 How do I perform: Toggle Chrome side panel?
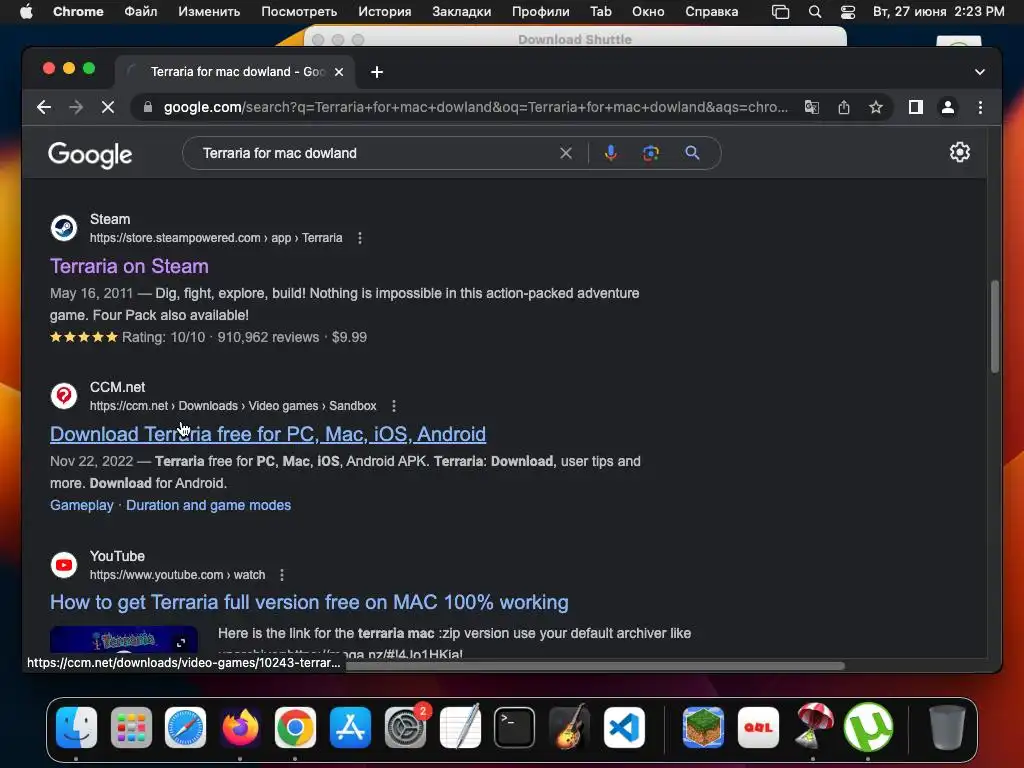[916, 107]
